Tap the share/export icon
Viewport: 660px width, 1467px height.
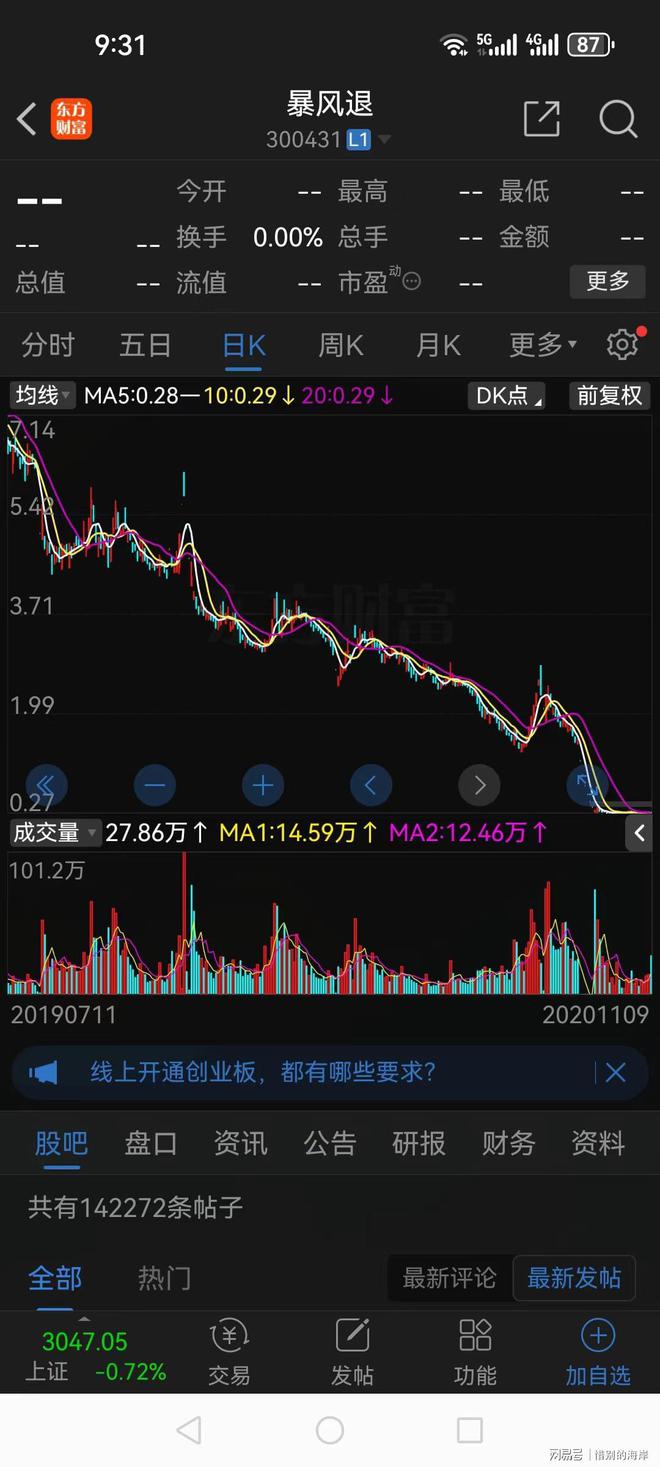[x=541, y=119]
